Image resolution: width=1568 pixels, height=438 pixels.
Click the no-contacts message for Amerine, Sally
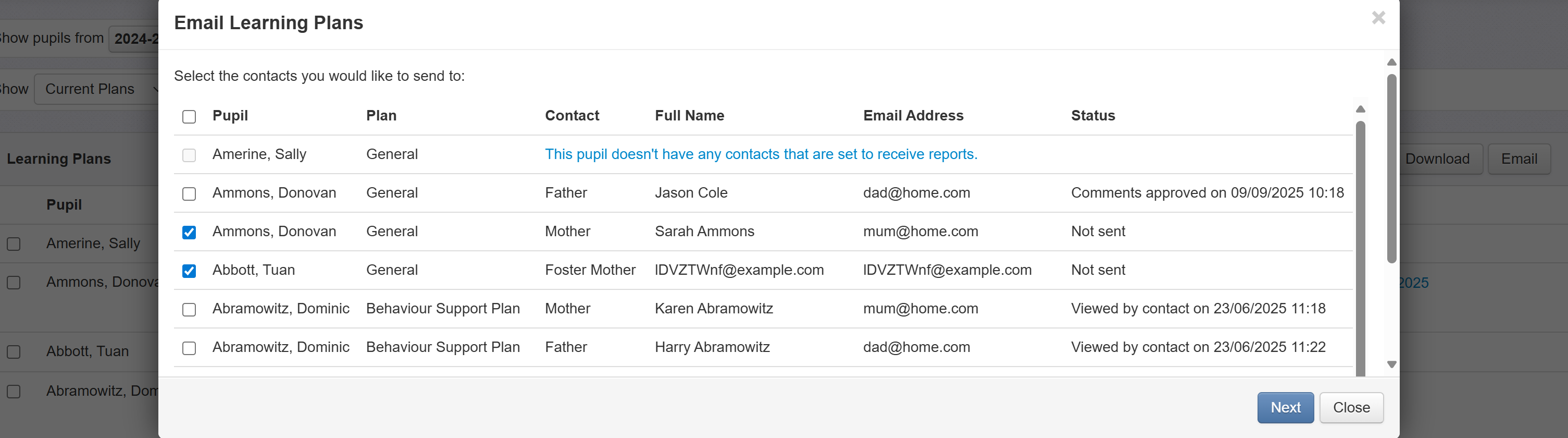pos(761,154)
